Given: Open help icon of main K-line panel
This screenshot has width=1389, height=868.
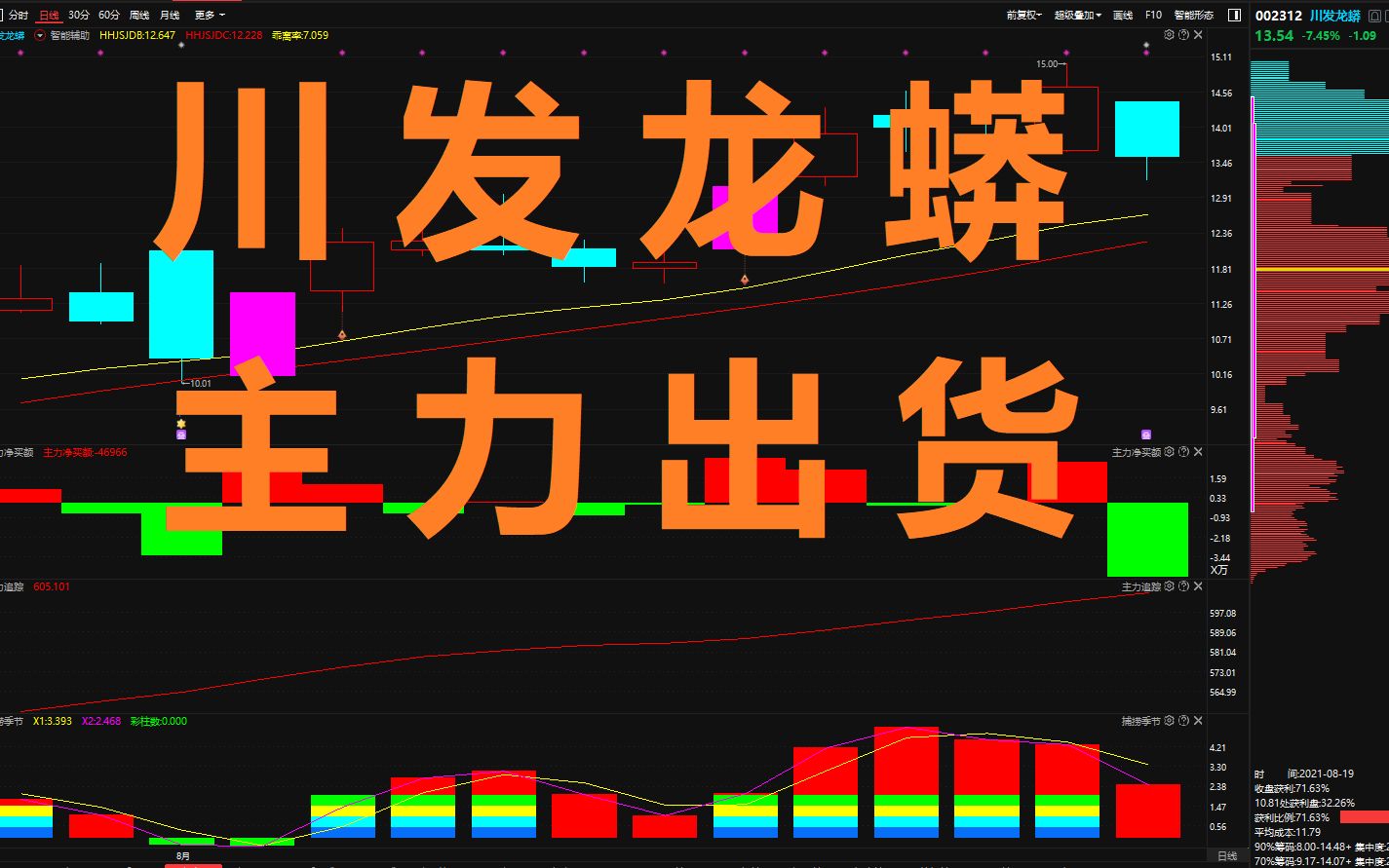Looking at the screenshot, I should tap(1183, 35).
